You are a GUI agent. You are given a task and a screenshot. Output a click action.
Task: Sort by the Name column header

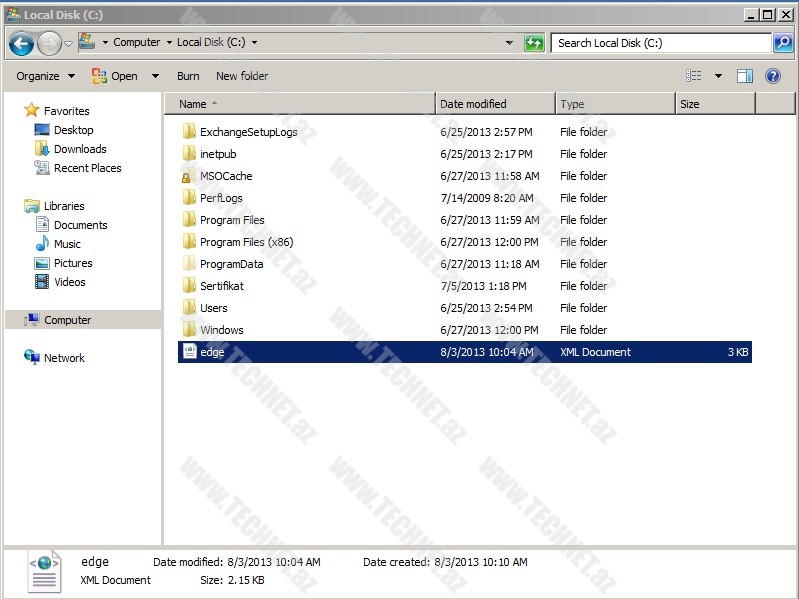coord(301,104)
